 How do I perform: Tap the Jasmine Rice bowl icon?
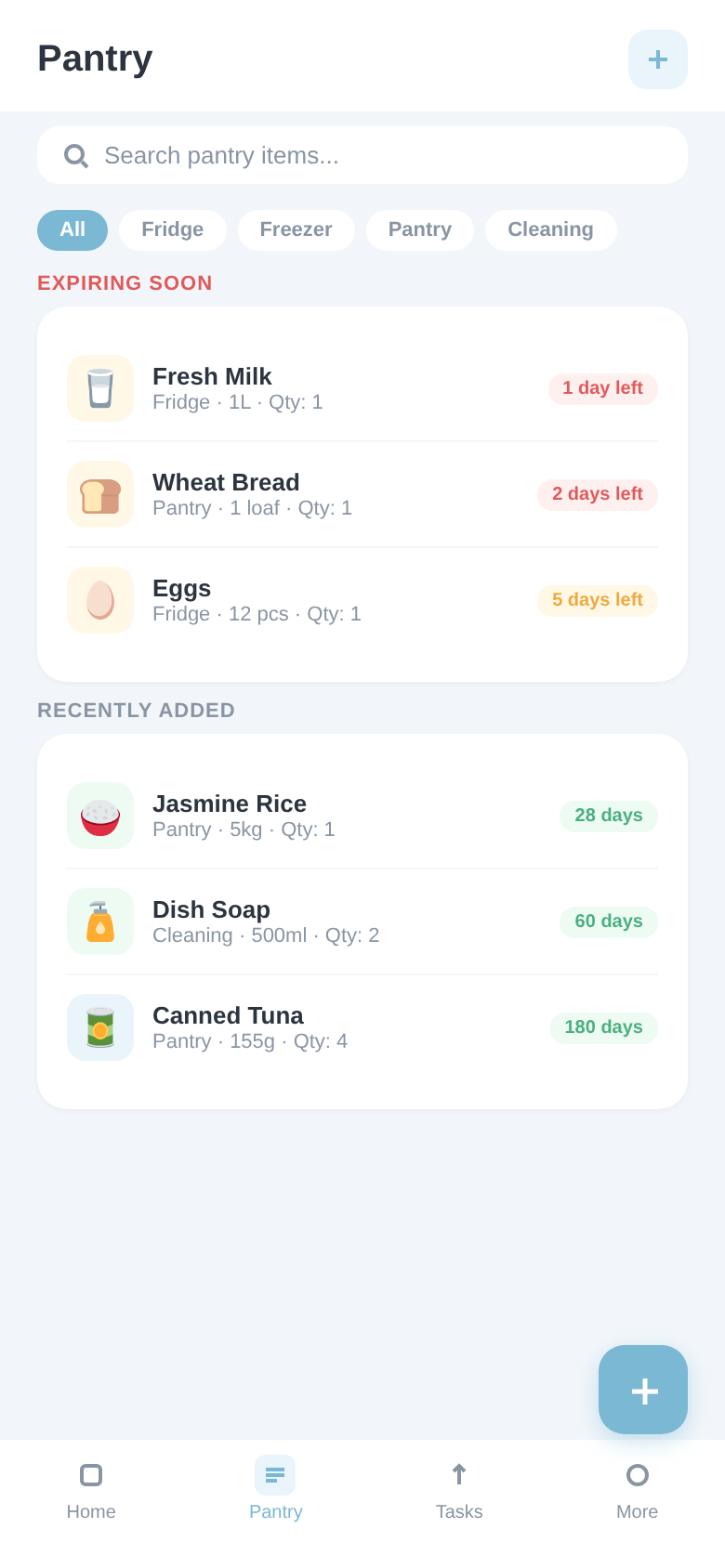click(100, 816)
